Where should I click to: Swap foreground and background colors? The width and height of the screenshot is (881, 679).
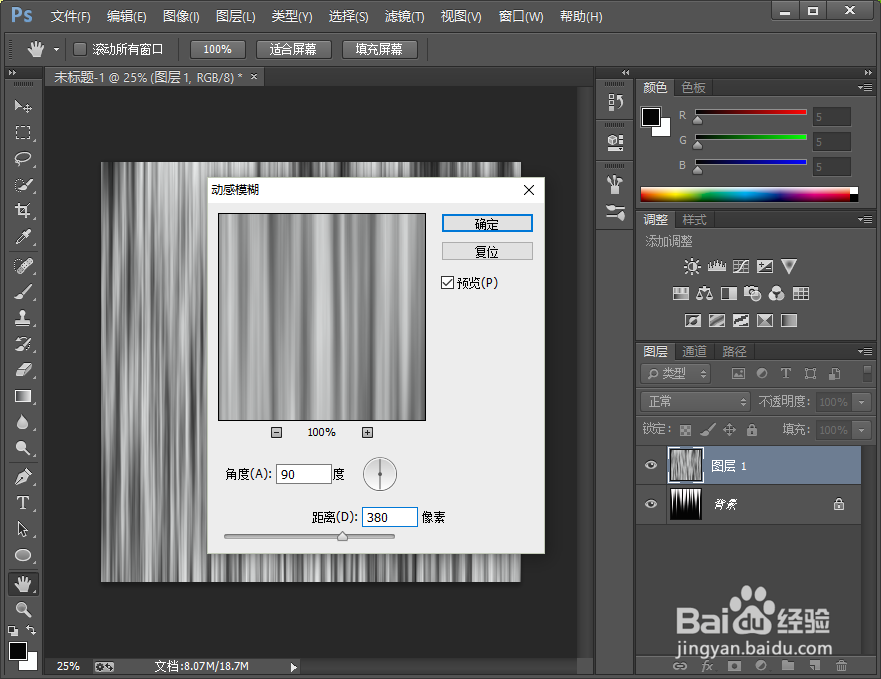pyautogui.click(x=31, y=630)
